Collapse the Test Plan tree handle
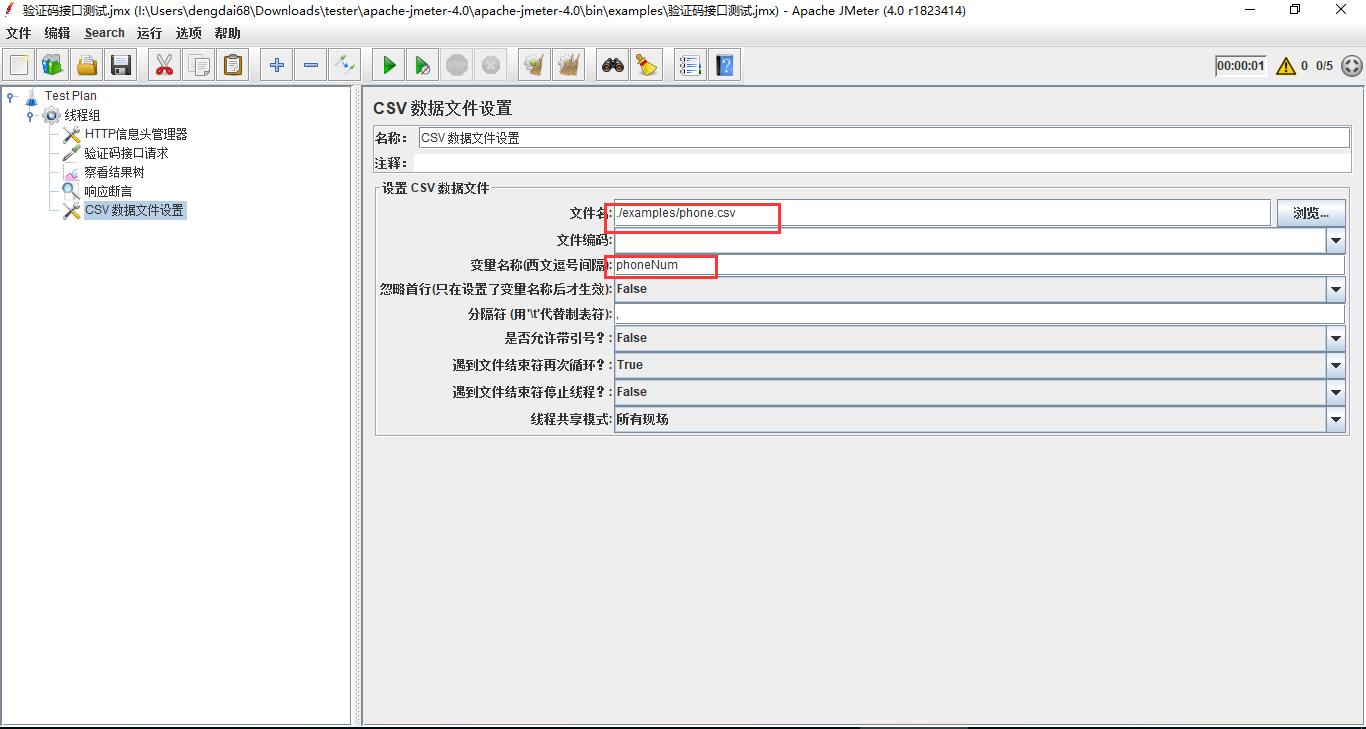Screen dimensions: 1366x729 10,96
